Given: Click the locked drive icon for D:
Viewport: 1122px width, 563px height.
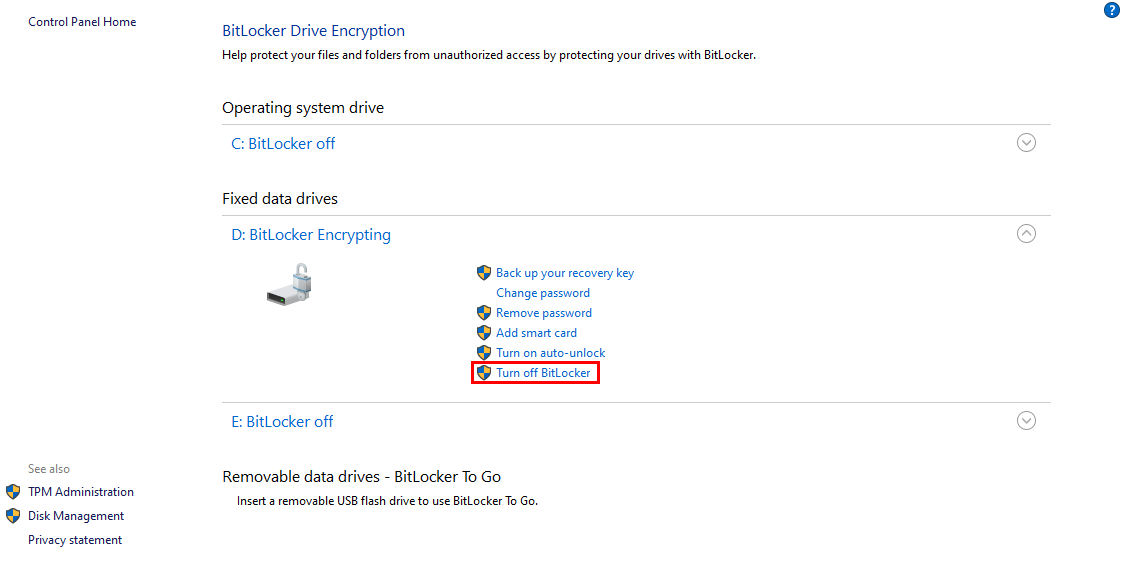Looking at the screenshot, I should (x=291, y=284).
